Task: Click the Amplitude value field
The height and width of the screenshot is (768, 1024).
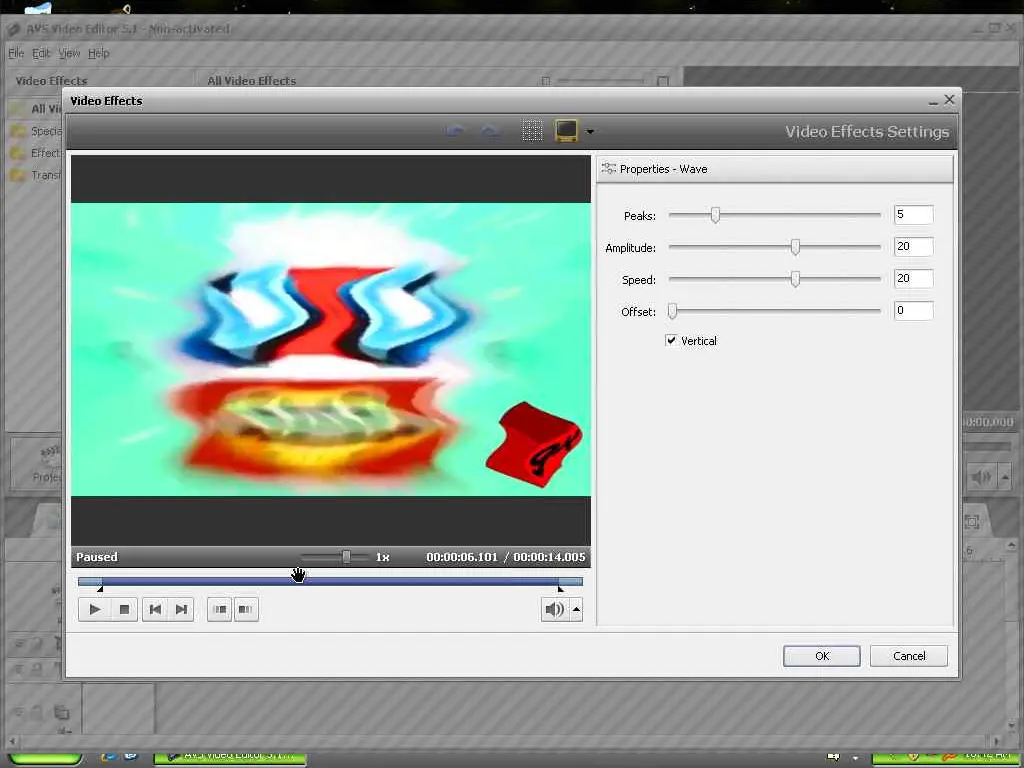Action: (x=913, y=247)
